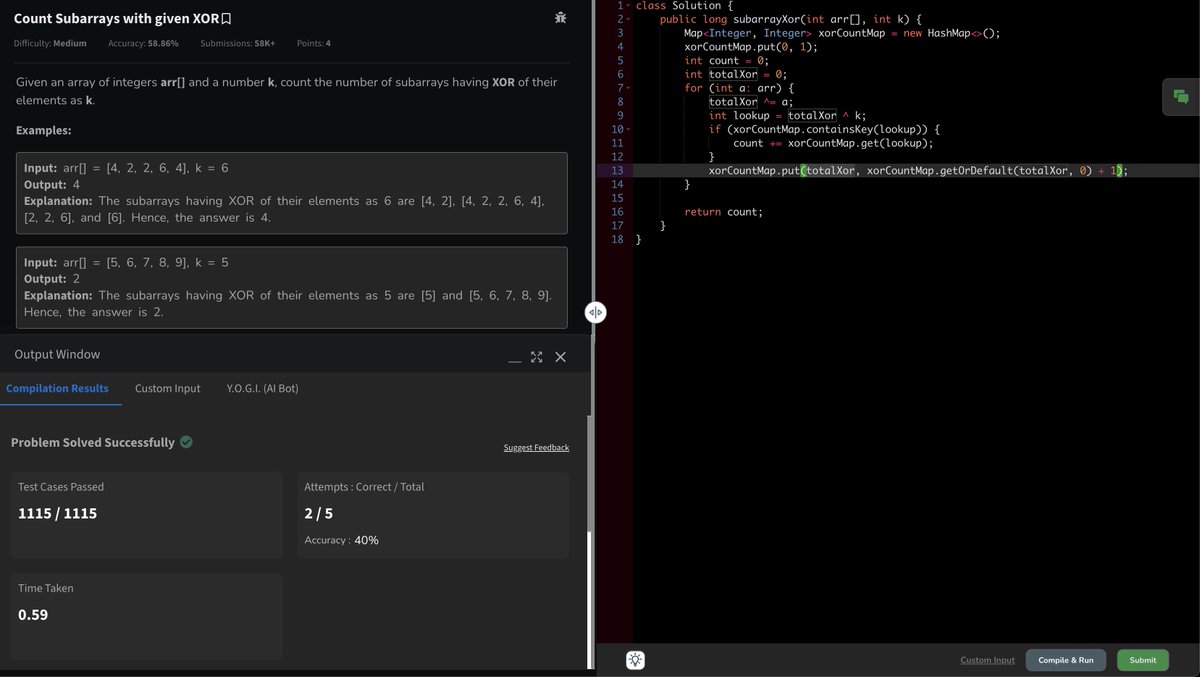Open the green chat bubble widget
1200x677 pixels.
click(x=1181, y=96)
